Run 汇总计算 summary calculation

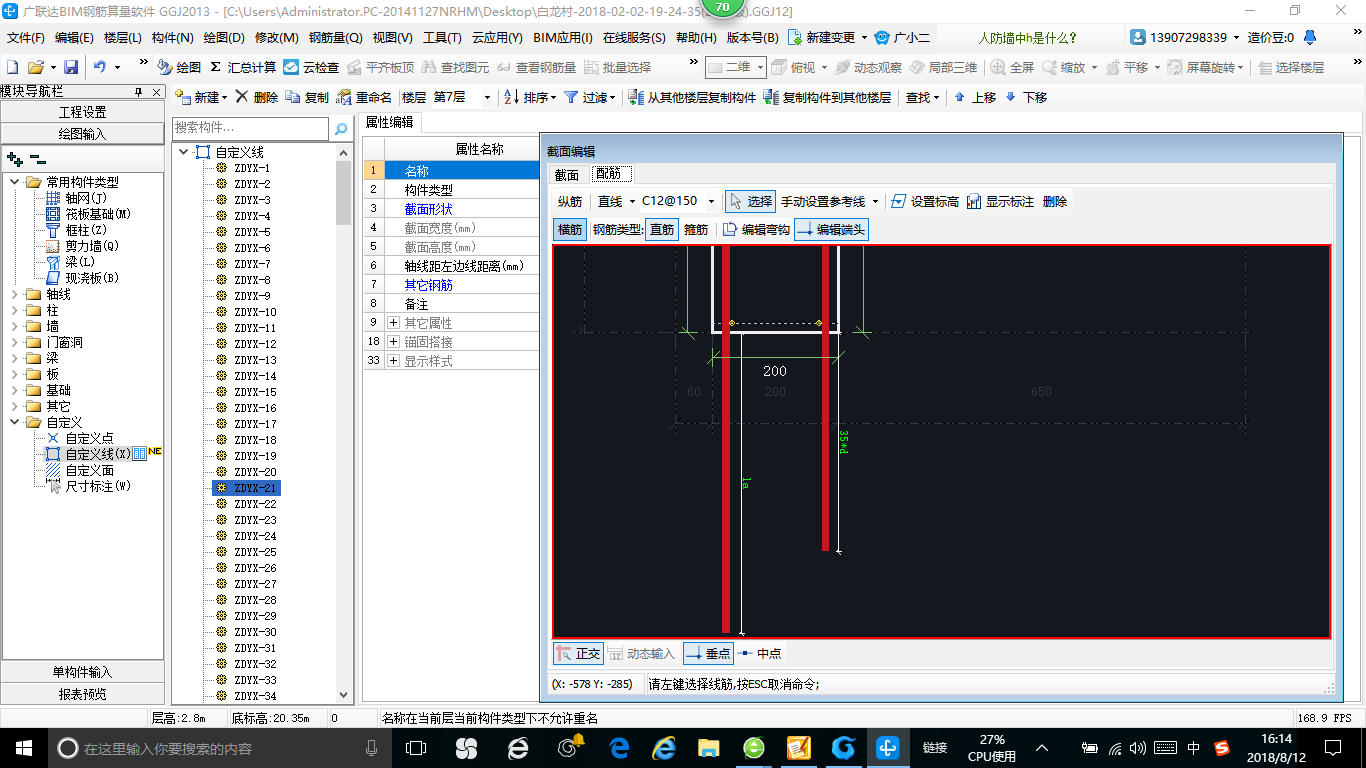pyautogui.click(x=243, y=67)
